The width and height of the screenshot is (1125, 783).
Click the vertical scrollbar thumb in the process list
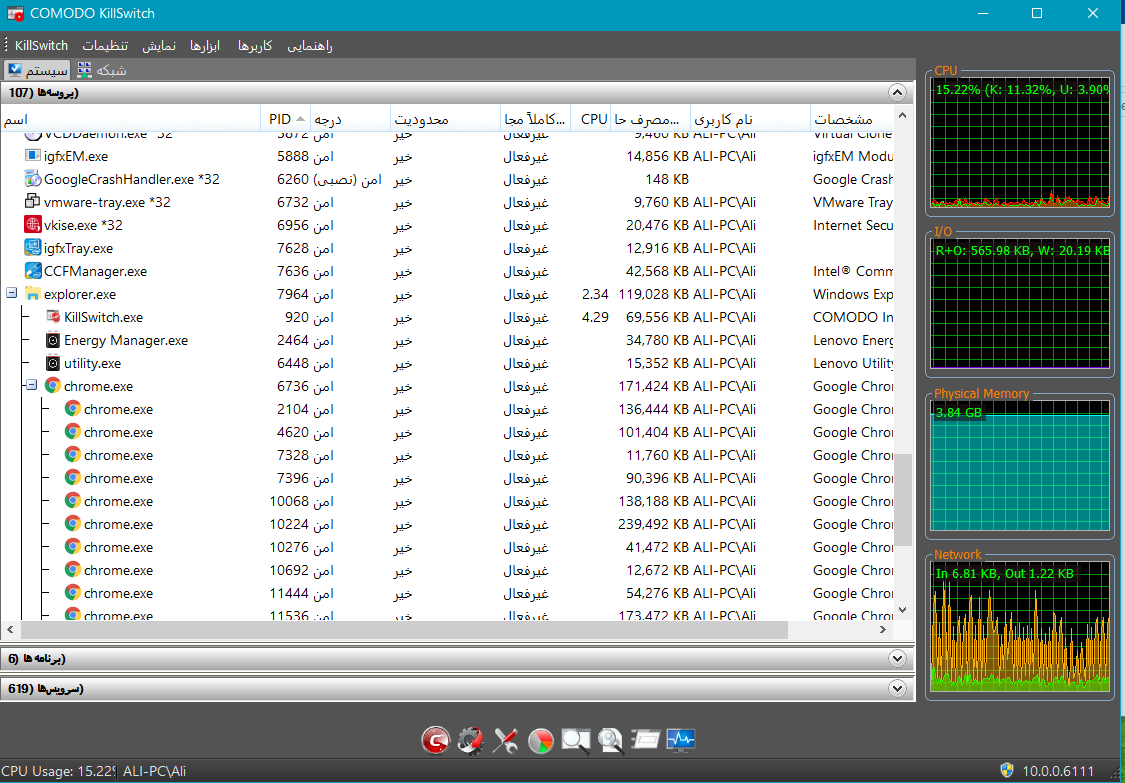(903, 498)
